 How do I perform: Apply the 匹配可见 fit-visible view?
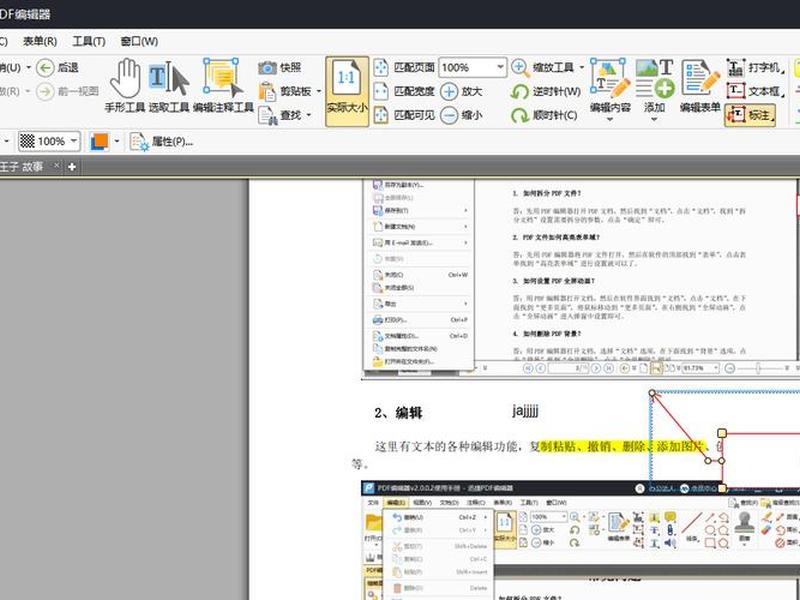click(x=404, y=115)
